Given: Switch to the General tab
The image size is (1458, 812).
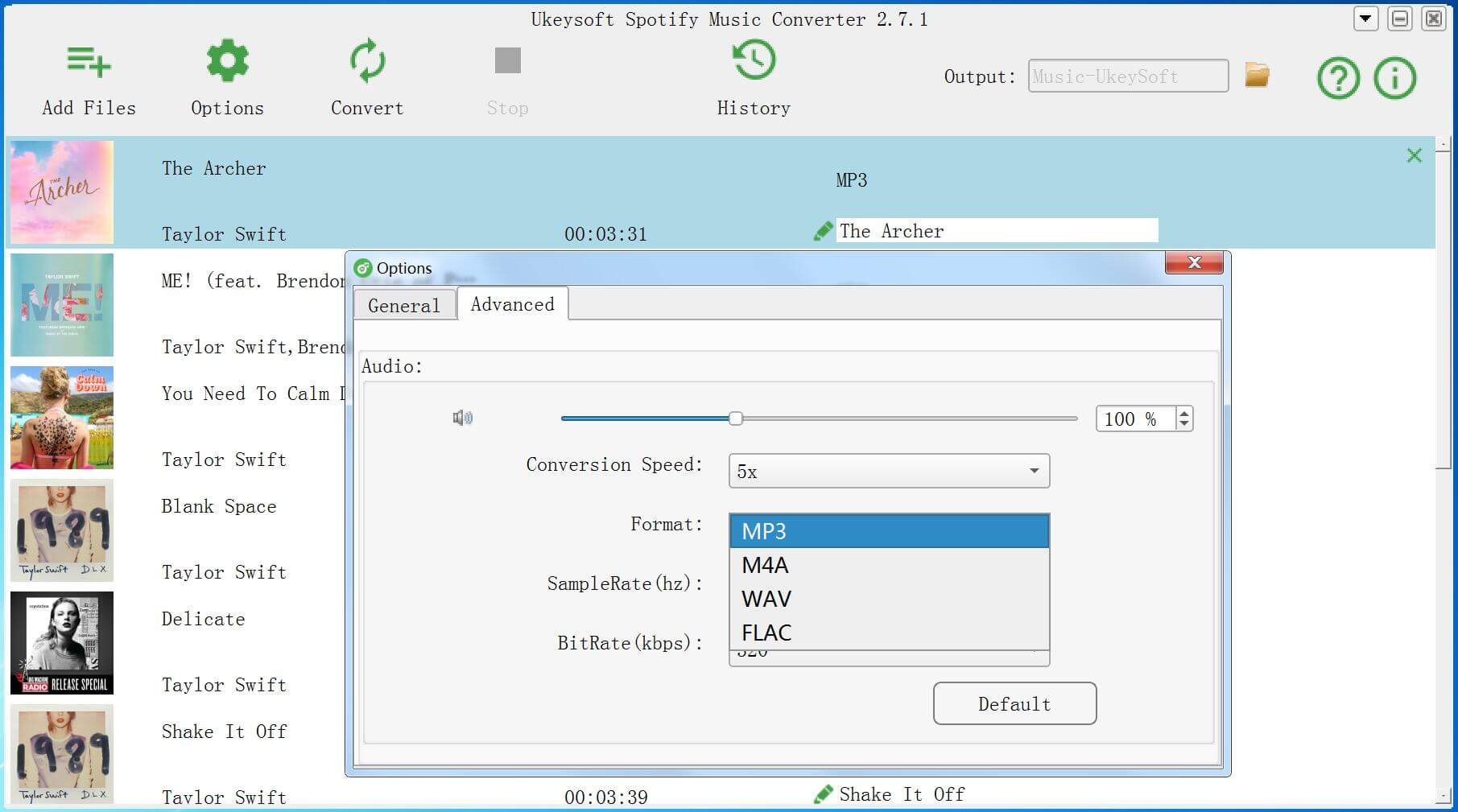Looking at the screenshot, I should pyautogui.click(x=404, y=306).
